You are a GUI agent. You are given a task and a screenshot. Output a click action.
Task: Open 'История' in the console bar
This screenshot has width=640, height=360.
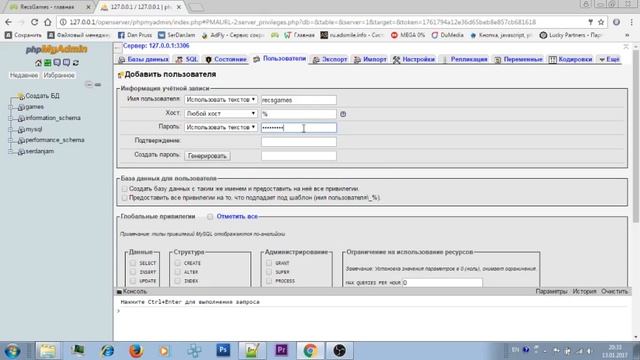(584, 291)
